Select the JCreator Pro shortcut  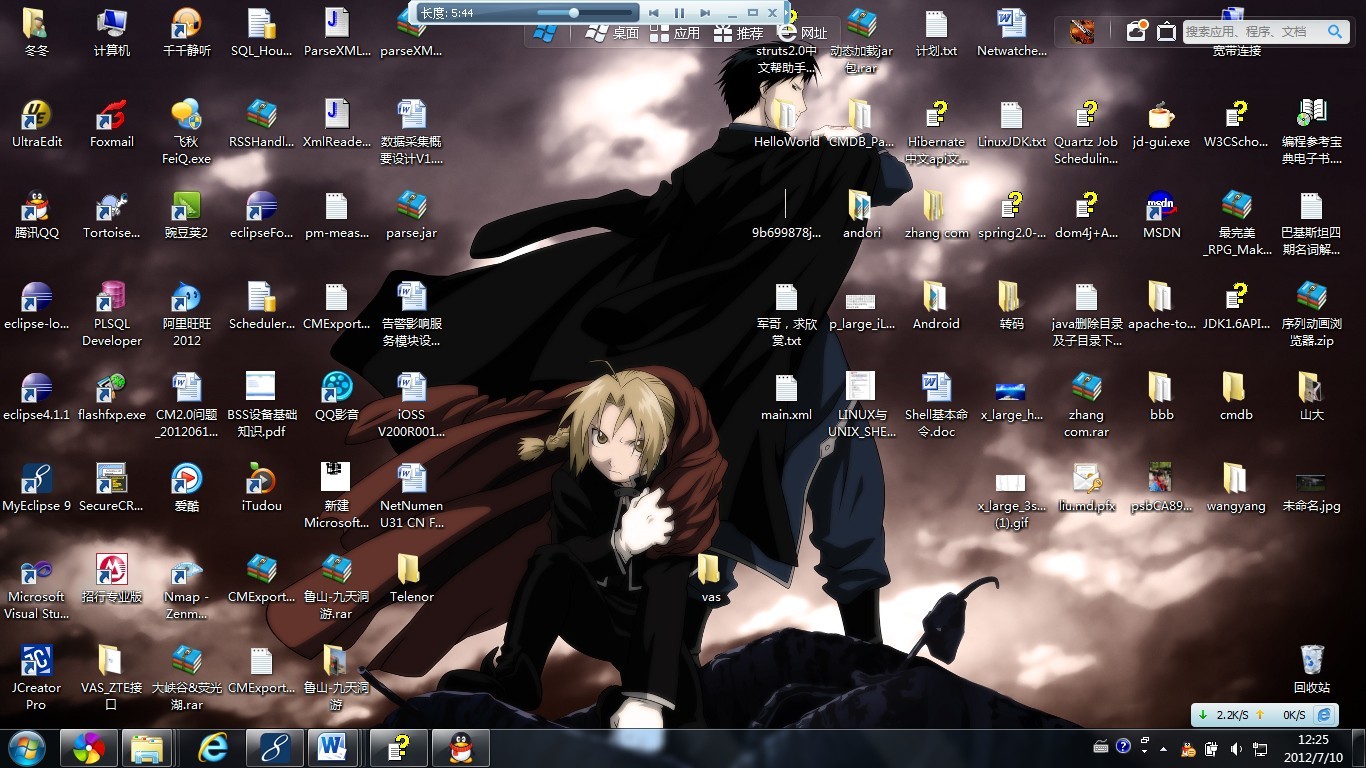point(37,678)
